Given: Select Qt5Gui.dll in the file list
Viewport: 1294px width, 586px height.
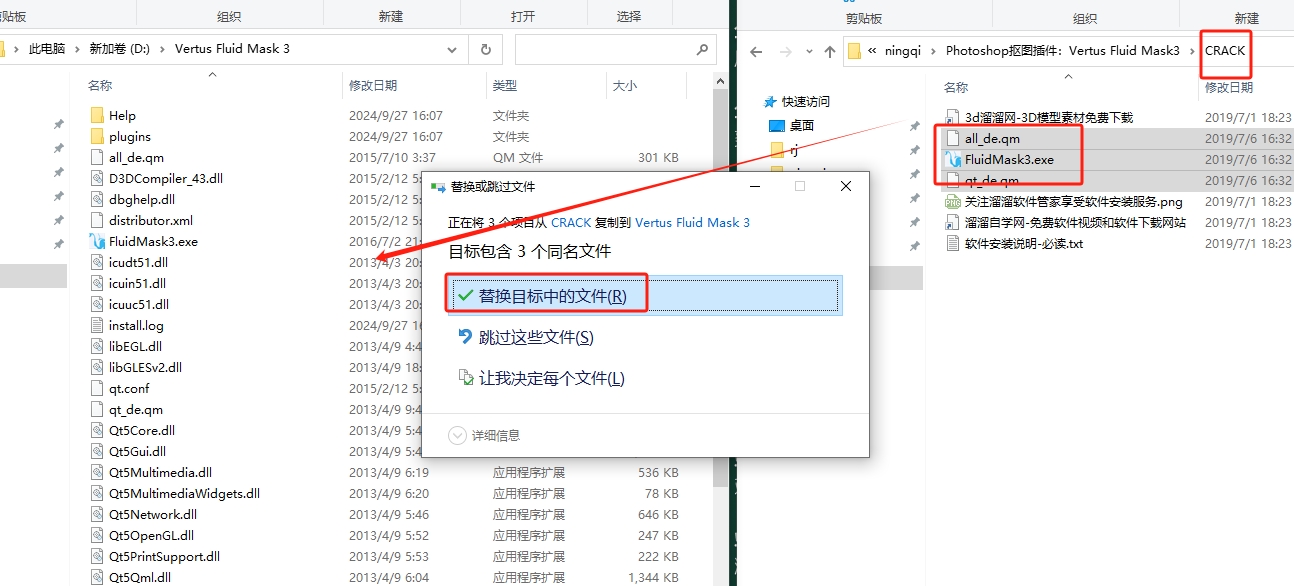Looking at the screenshot, I should pos(137,451).
